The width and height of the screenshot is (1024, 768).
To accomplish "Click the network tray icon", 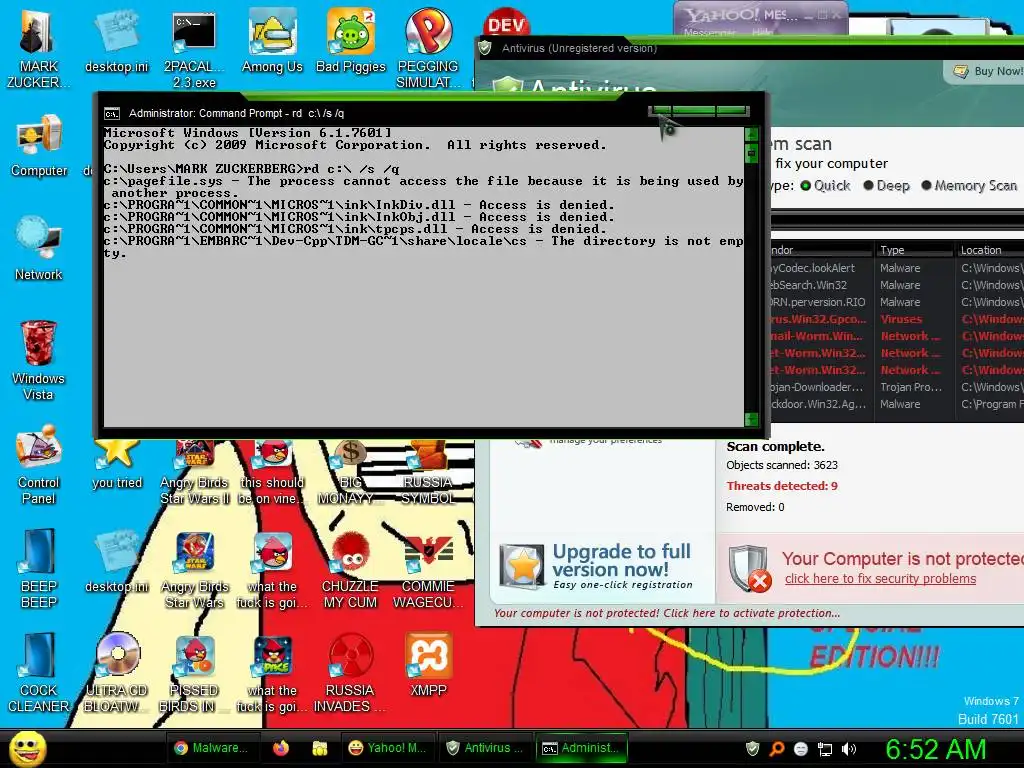I will (825, 749).
